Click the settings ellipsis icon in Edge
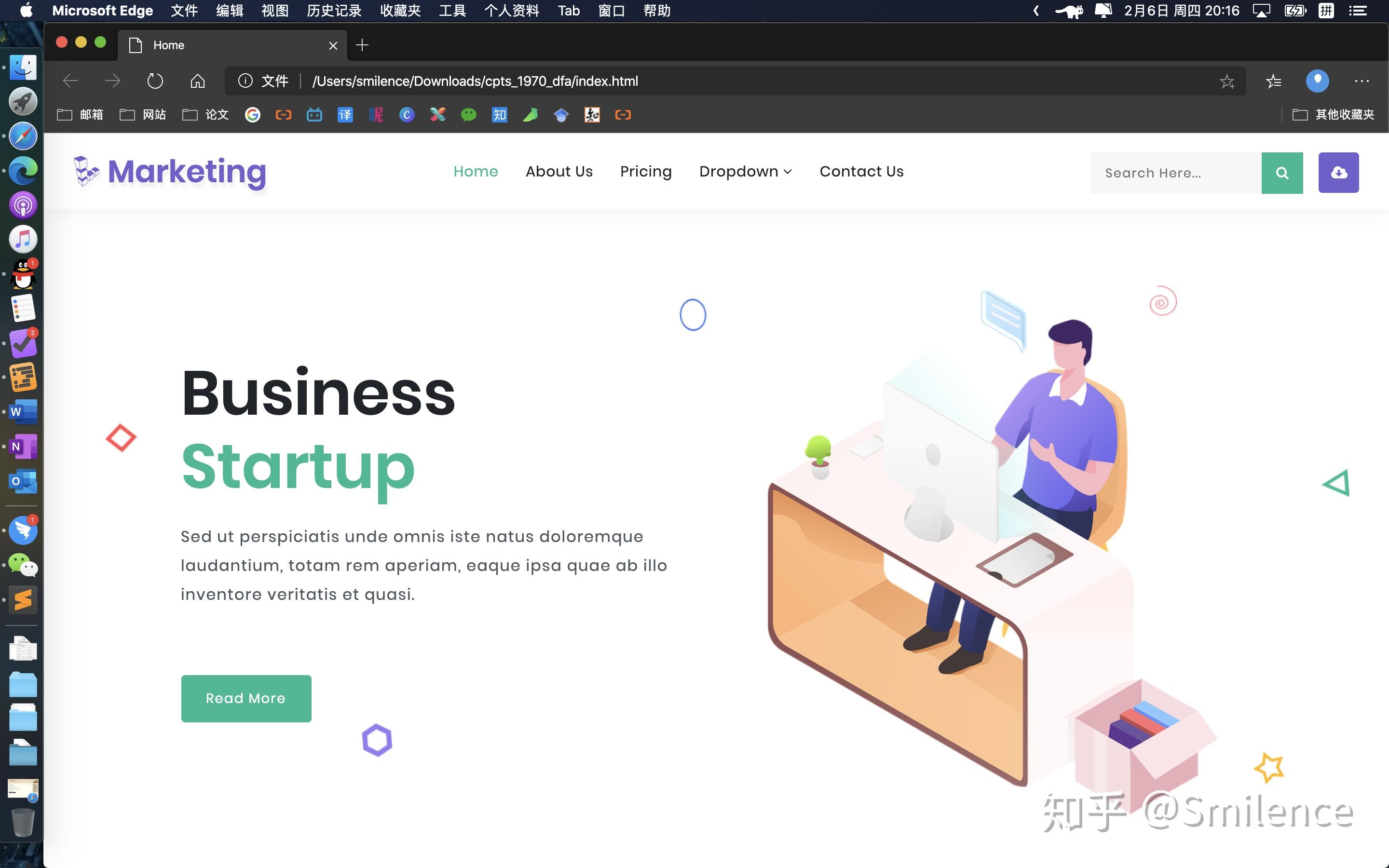Screen dimensions: 1389x868 [x=1362, y=81]
